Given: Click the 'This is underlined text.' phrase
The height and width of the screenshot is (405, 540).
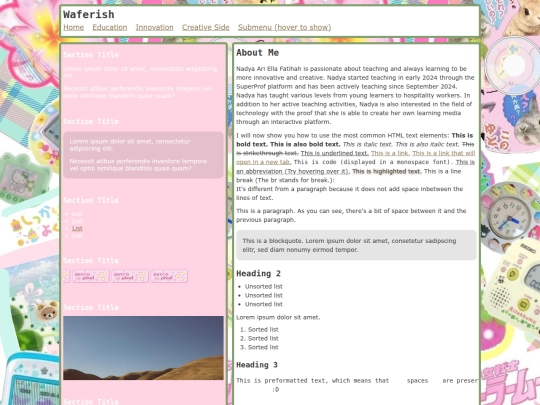Looking at the screenshot, I should coord(334,153).
